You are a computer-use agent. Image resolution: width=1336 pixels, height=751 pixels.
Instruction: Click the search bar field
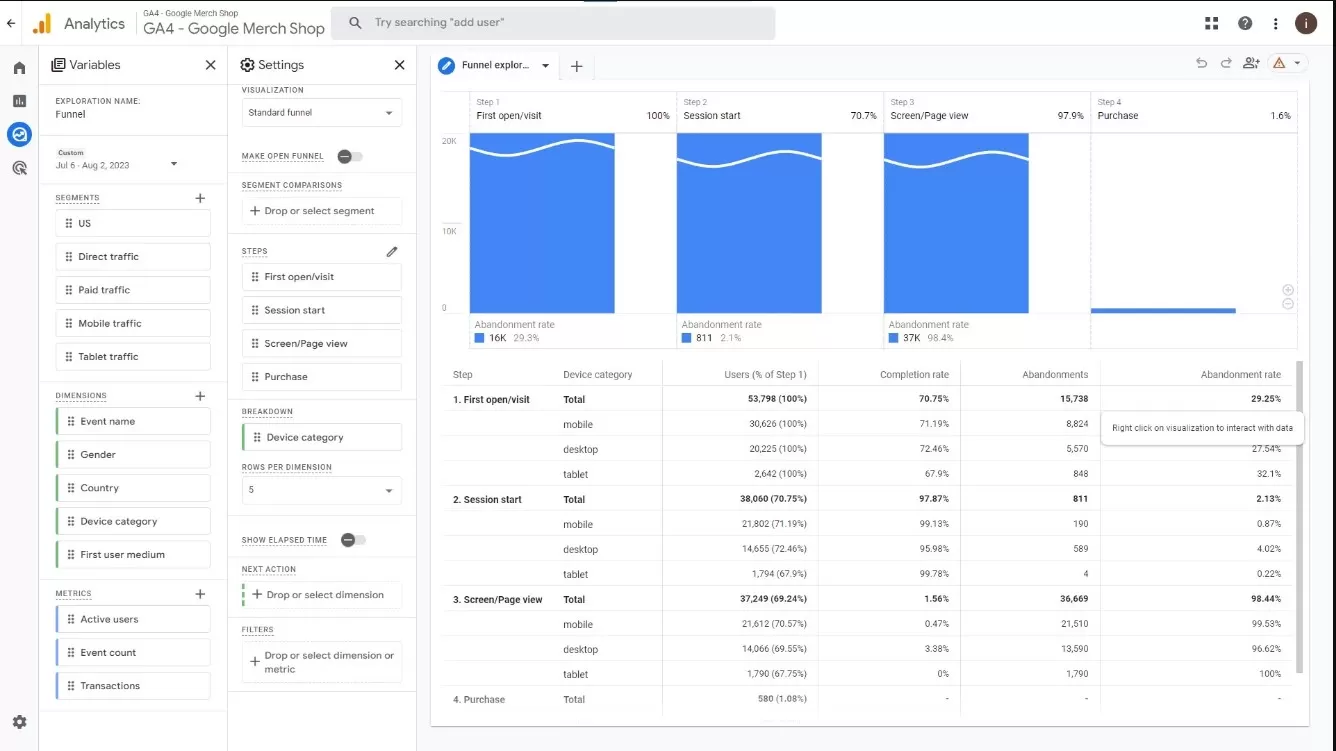point(553,23)
